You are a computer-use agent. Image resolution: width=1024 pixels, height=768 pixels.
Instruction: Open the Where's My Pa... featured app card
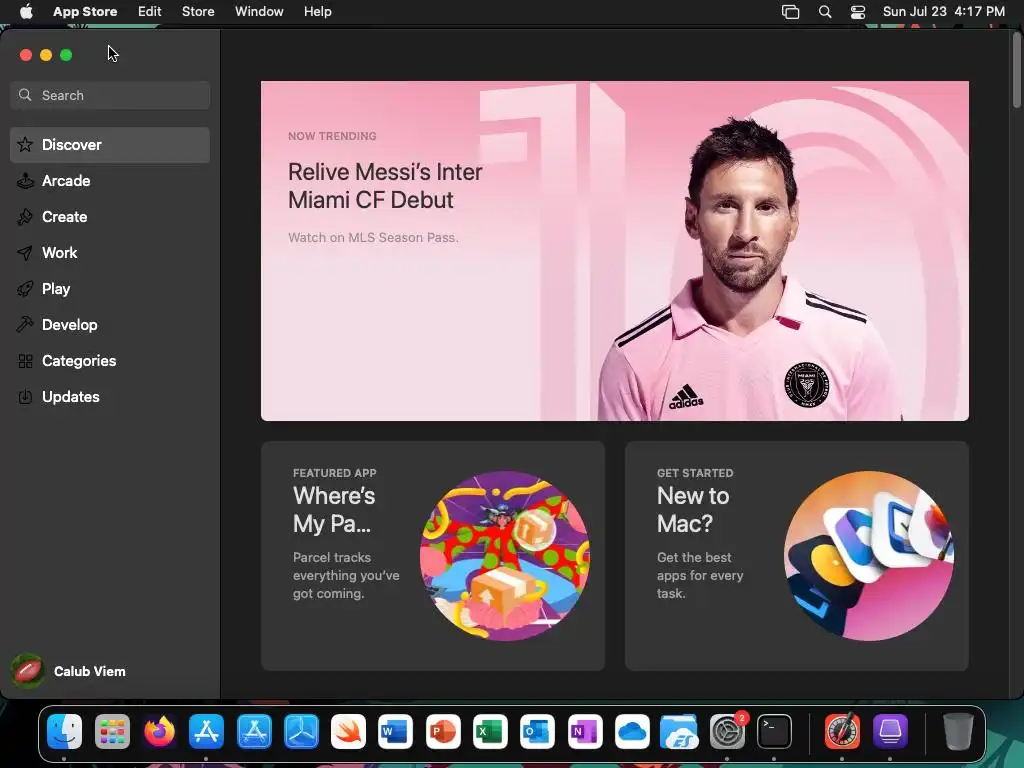[x=433, y=556]
